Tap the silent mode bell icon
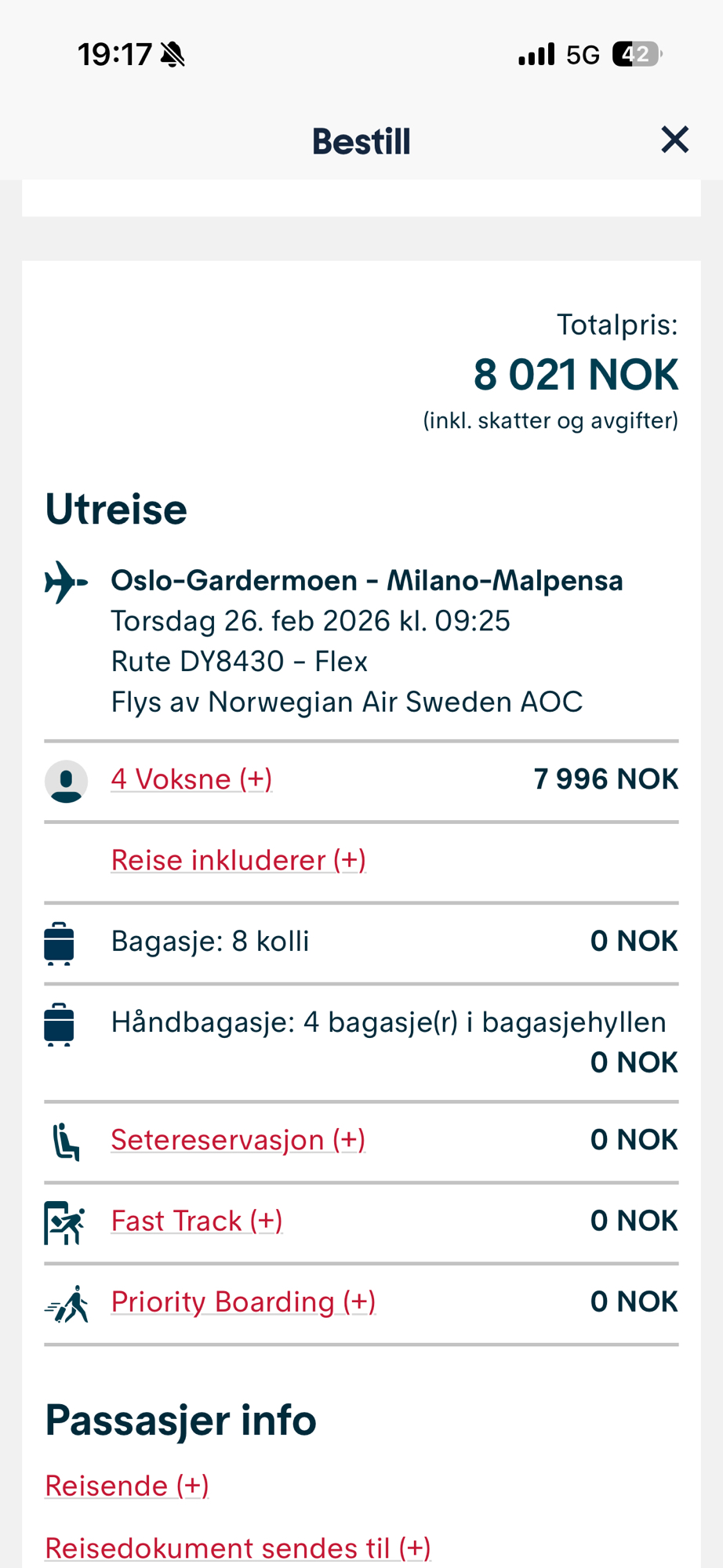This screenshot has width=723, height=1568. pyautogui.click(x=173, y=55)
